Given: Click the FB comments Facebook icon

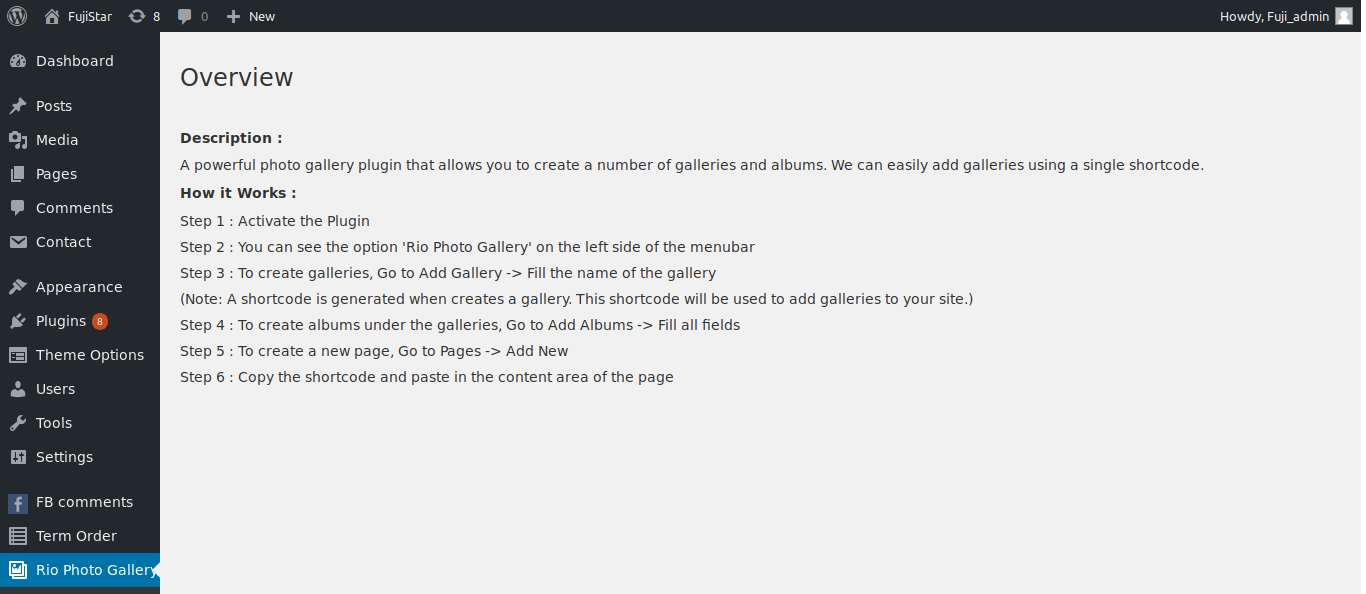Looking at the screenshot, I should pyautogui.click(x=18, y=502).
